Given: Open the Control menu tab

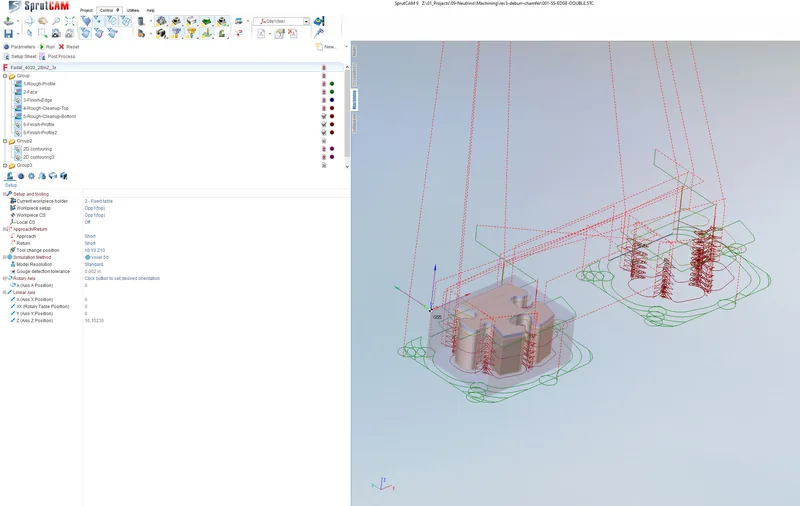Looking at the screenshot, I should pyautogui.click(x=109, y=10).
